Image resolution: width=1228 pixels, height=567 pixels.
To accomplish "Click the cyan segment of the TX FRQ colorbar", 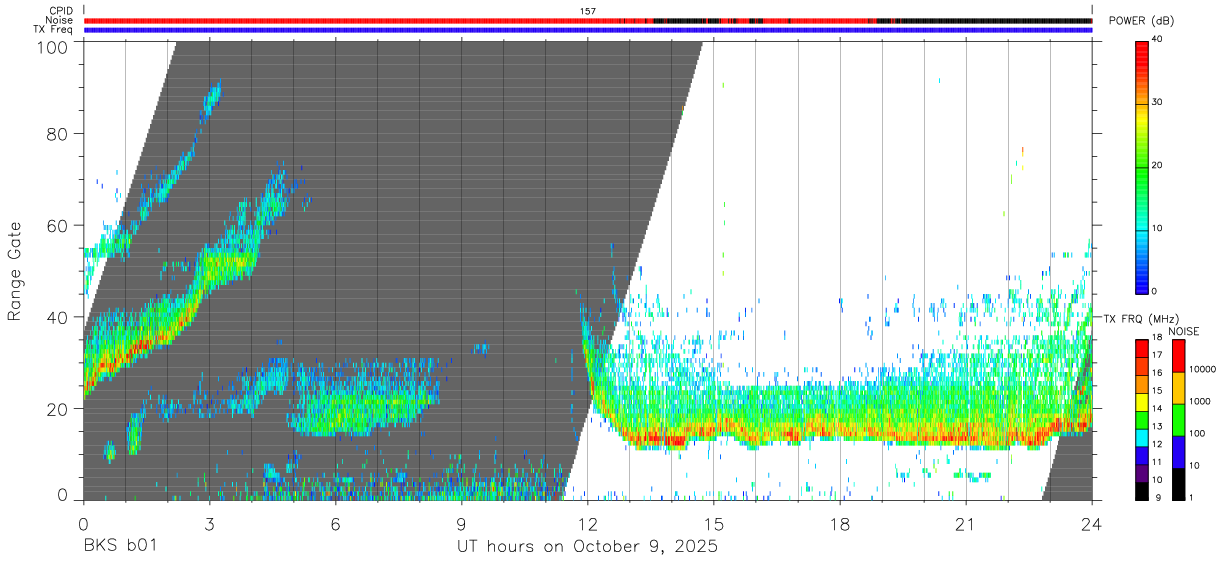I will click(1142, 437).
